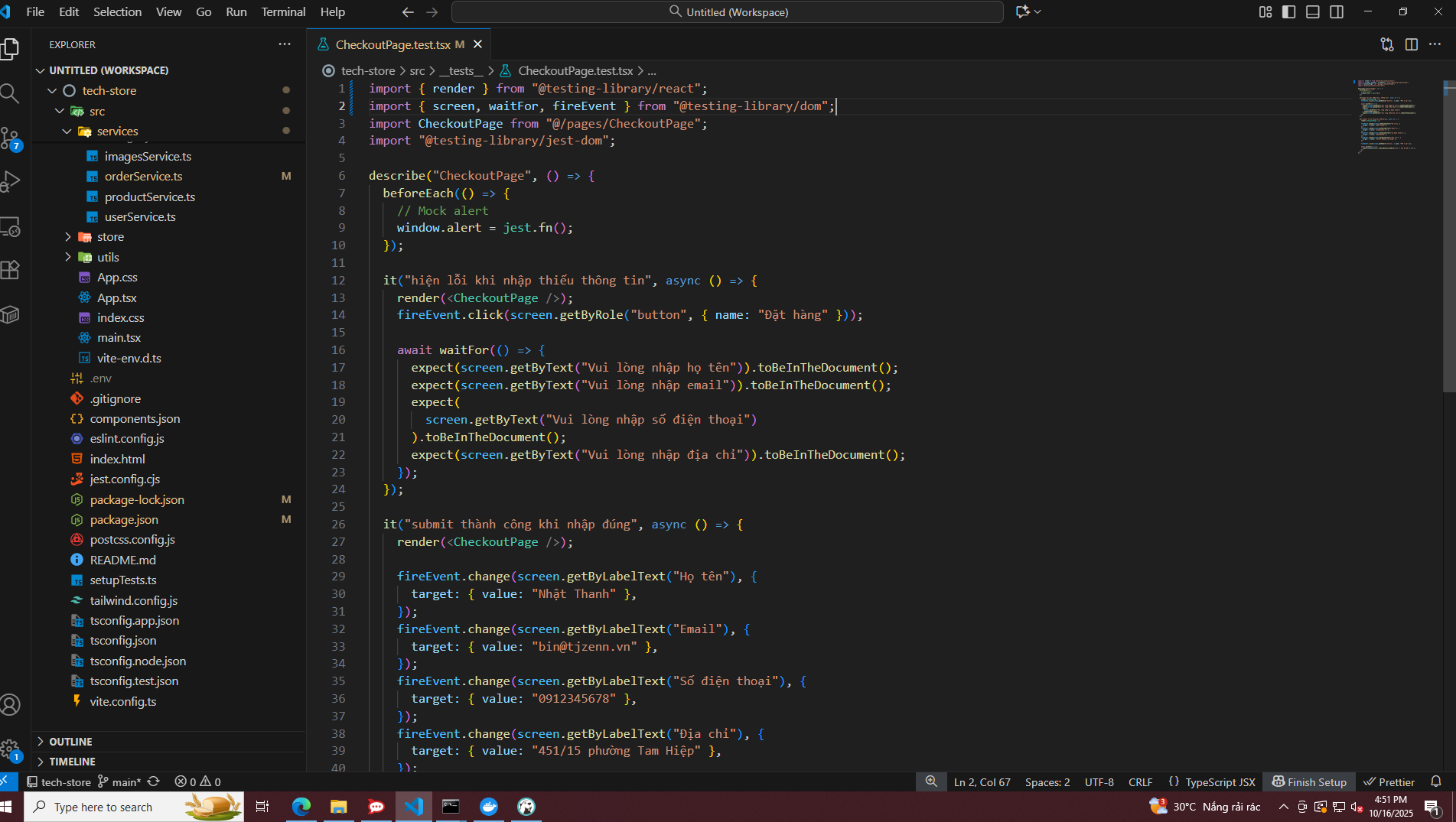
Task: Click the notifications bell in status bar
Action: (1435, 781)
